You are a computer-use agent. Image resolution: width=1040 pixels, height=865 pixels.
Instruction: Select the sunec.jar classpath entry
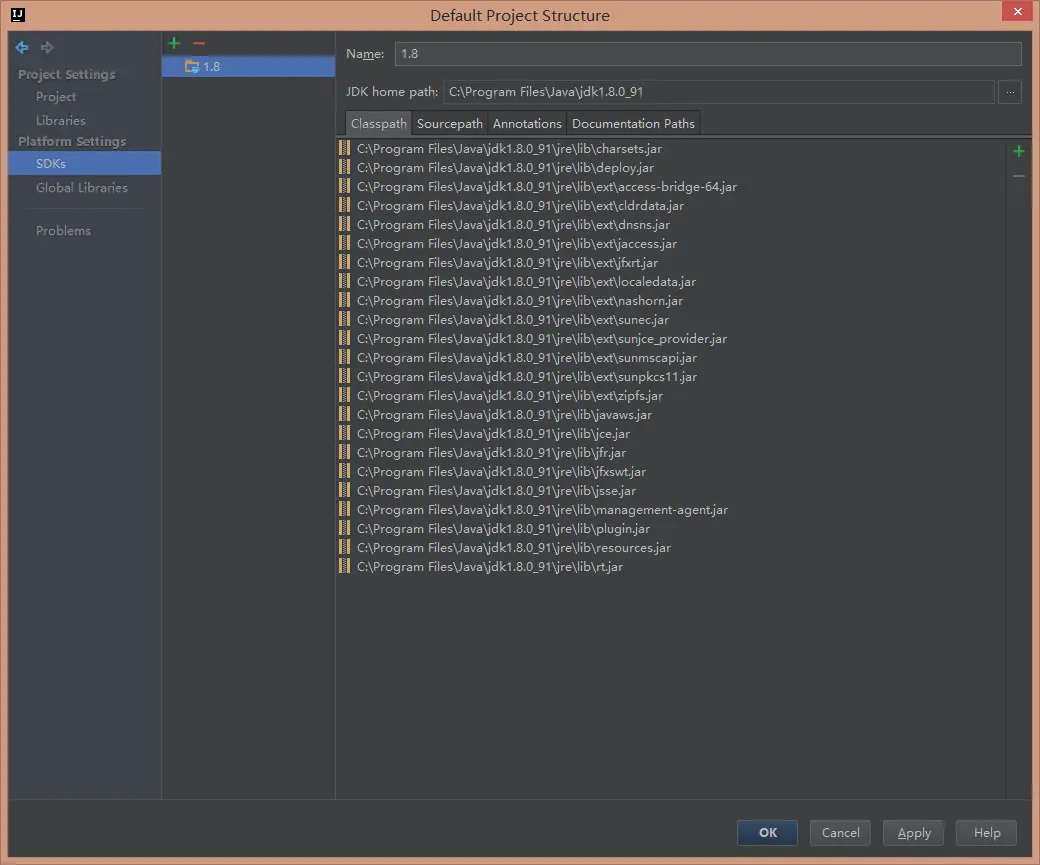[x=513, y=319]
